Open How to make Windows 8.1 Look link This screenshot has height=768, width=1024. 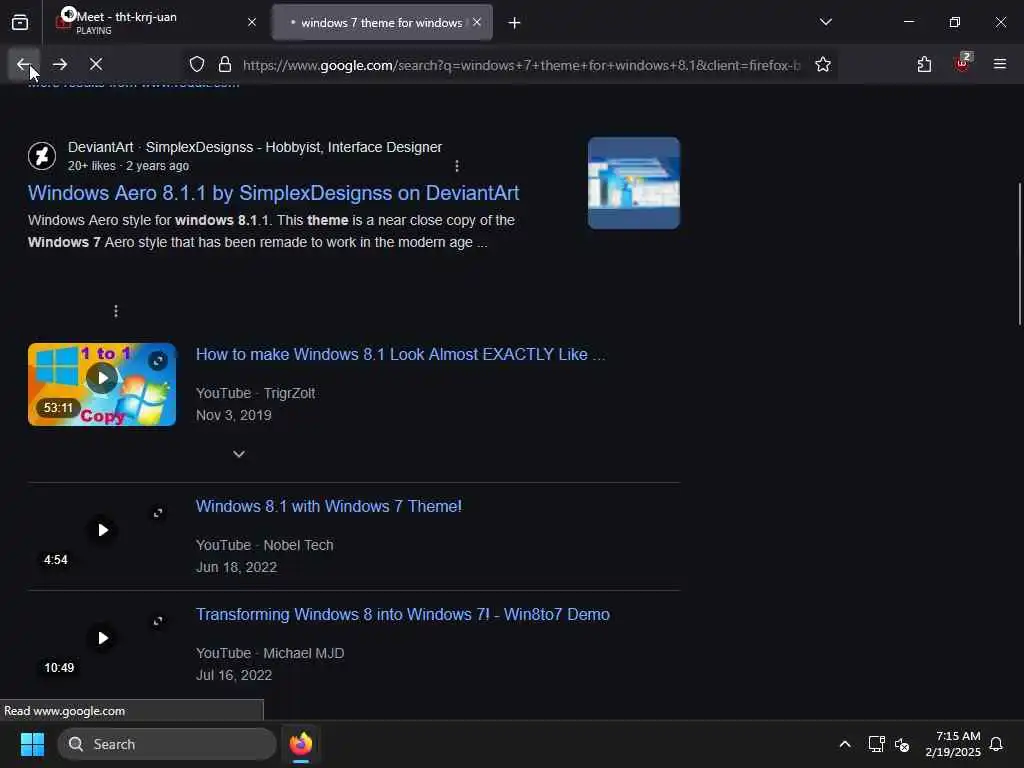tap(400, 355)
